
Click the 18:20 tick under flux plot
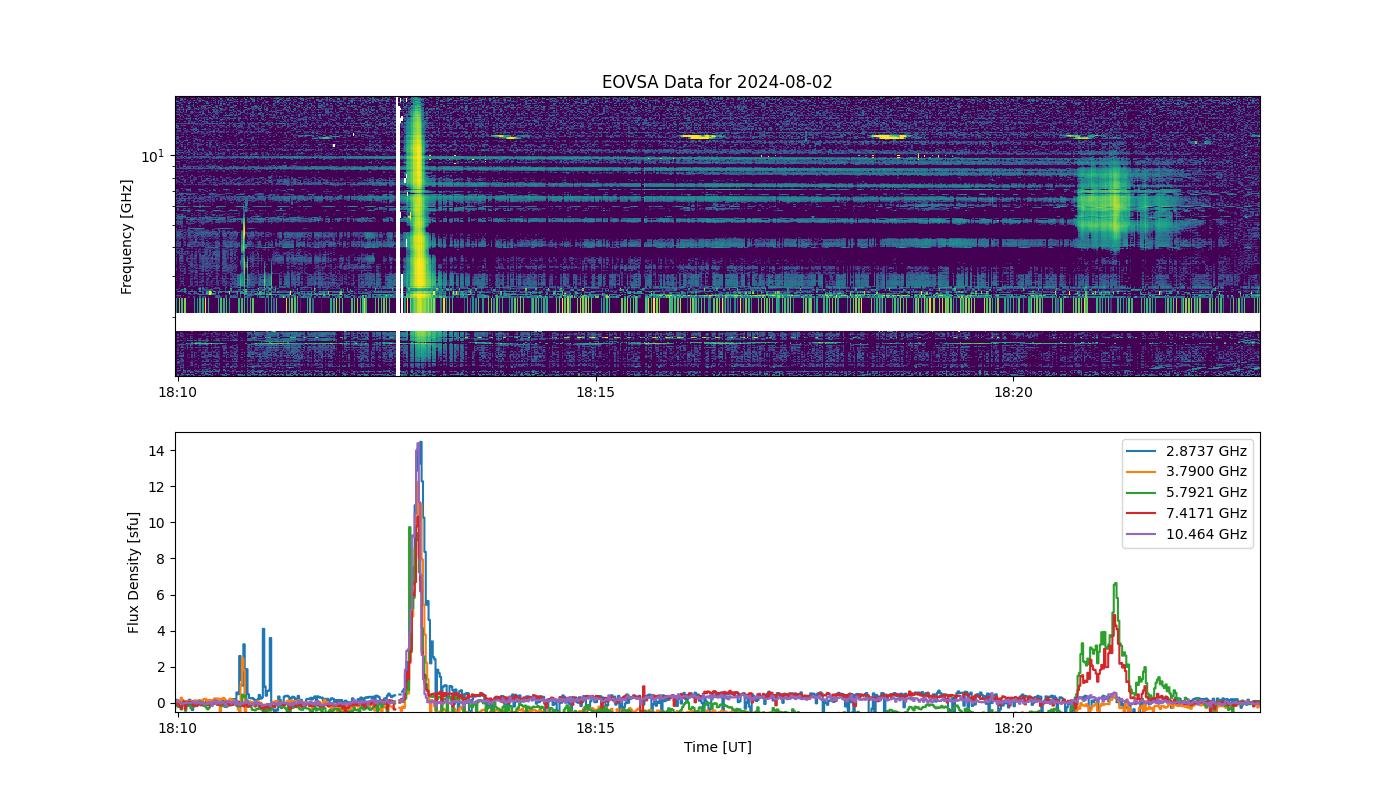click(x=1013, y=728)
